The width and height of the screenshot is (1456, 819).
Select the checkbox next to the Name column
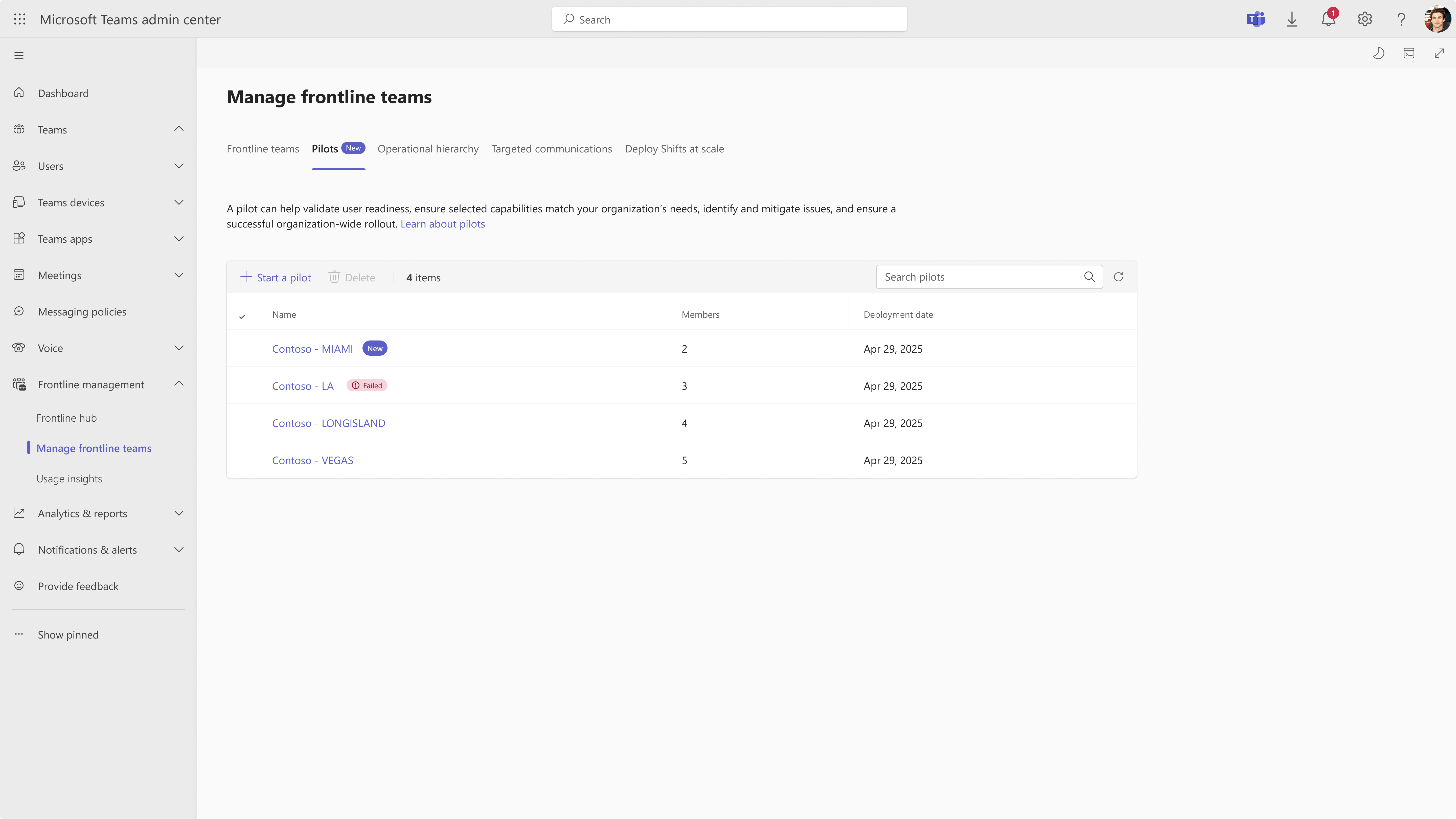coord(242,316)
